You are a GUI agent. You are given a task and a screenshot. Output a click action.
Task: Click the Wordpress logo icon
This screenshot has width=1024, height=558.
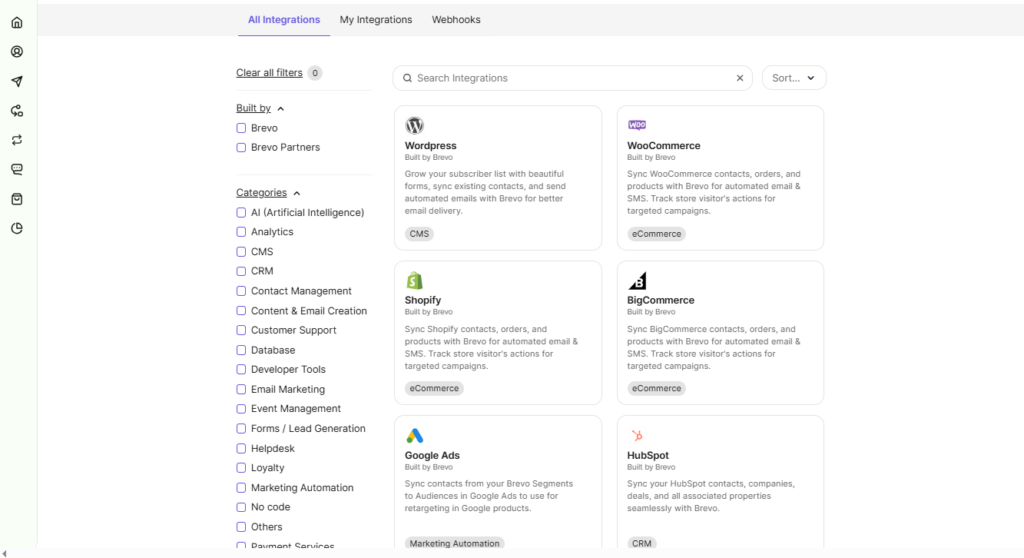(414, 125)
